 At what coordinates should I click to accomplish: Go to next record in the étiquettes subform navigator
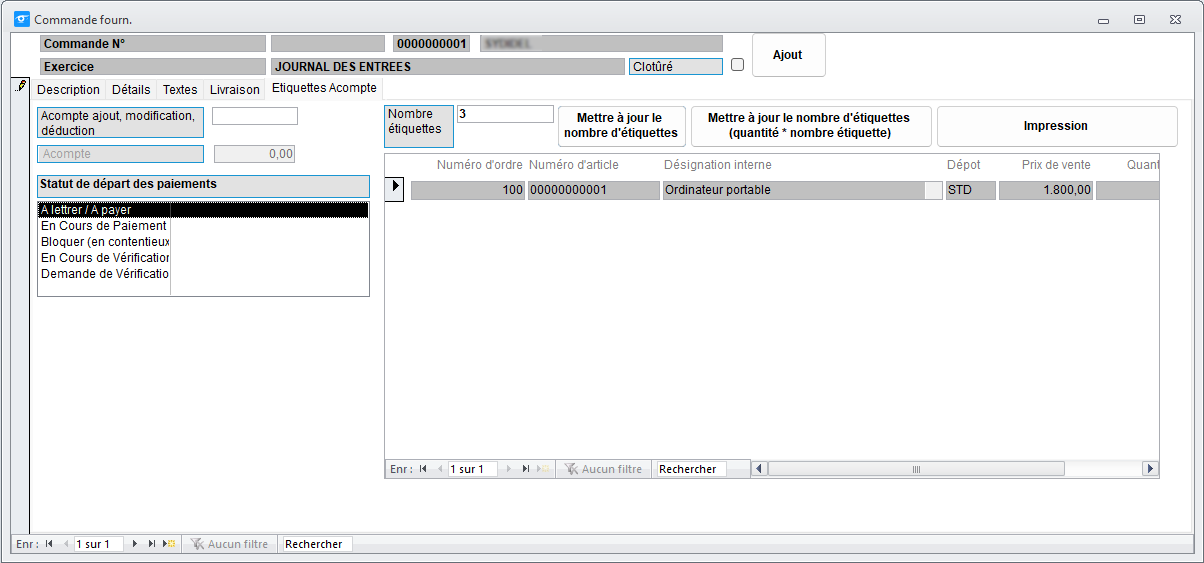[509, 469]
